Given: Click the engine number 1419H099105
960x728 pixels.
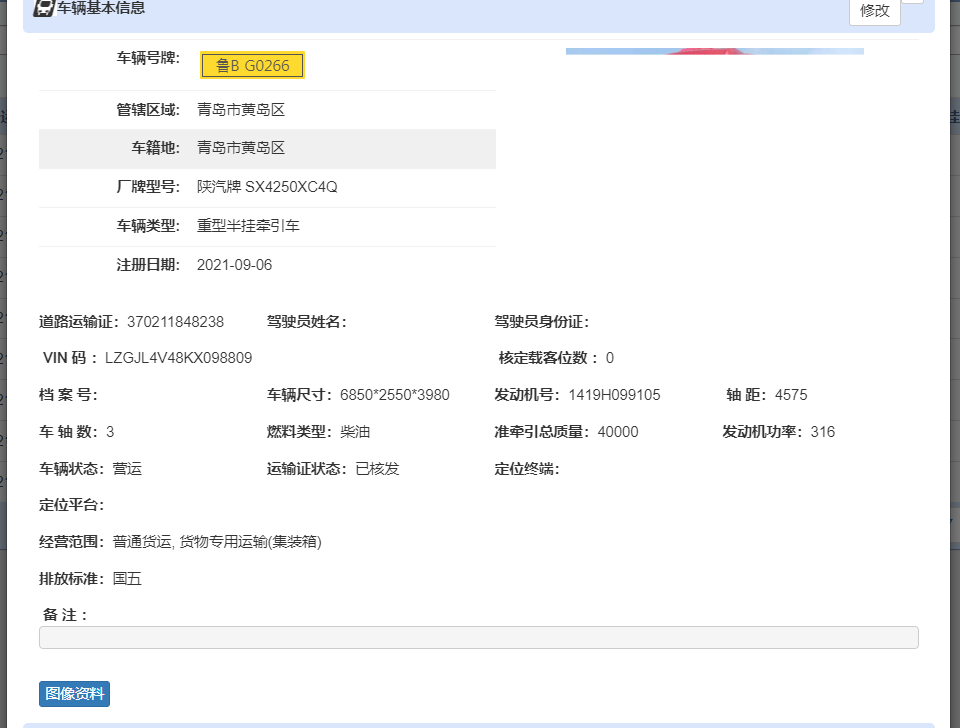Looking at the screenshot, I should click(x=614, y=395).
